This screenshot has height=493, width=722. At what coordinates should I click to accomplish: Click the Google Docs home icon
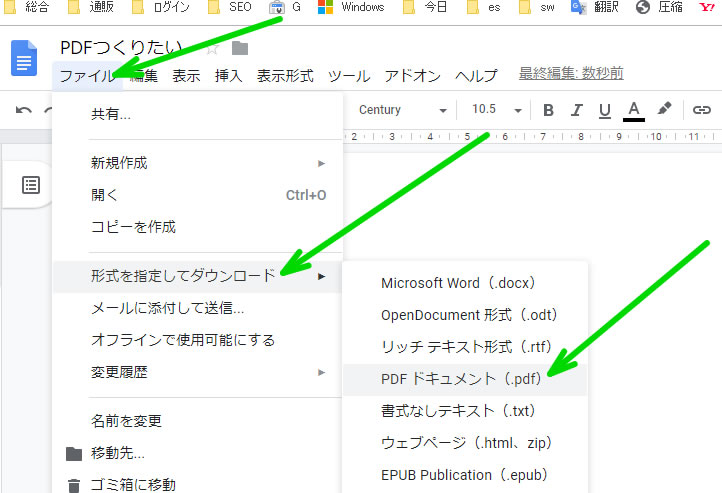23,59
